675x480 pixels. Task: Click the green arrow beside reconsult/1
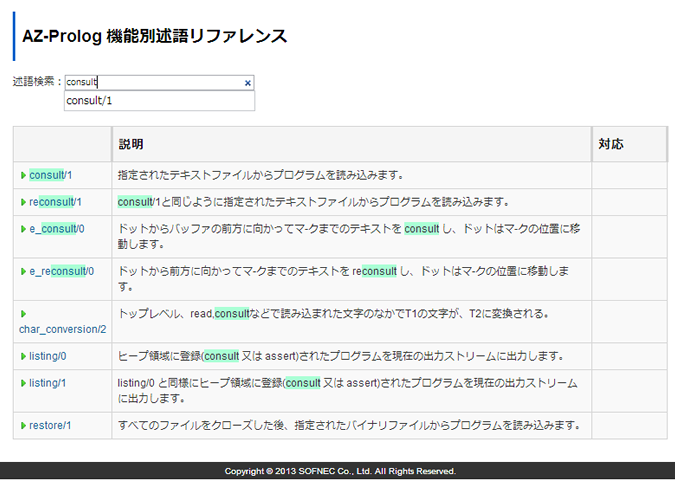click(23, 202)
